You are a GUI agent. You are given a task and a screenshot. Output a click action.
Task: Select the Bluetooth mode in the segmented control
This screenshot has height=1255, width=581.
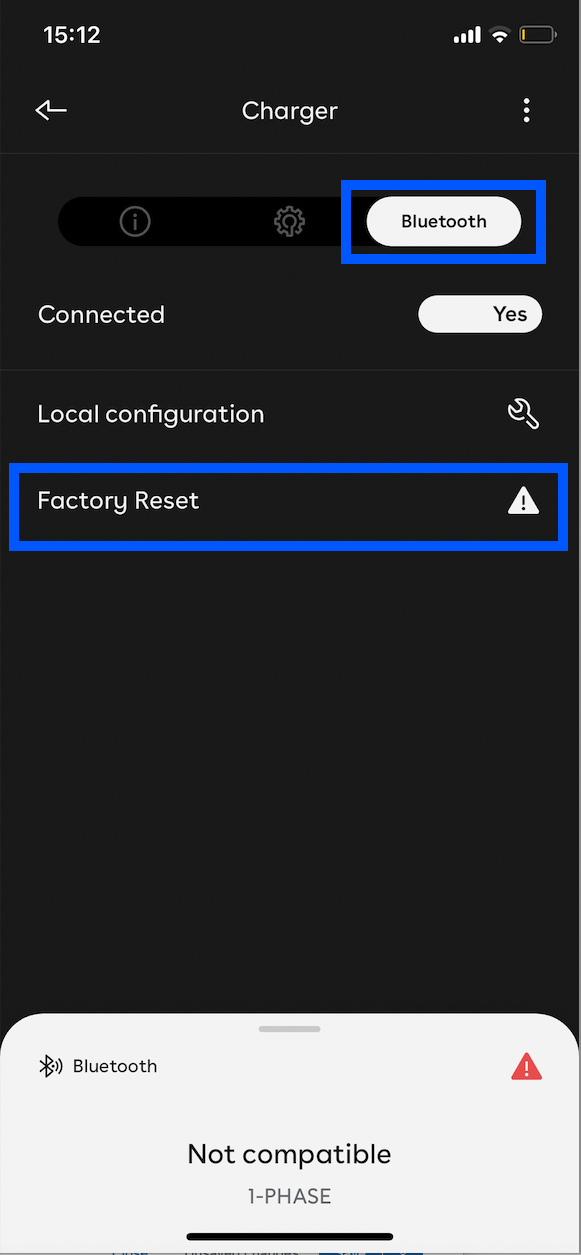click(443, 221)
